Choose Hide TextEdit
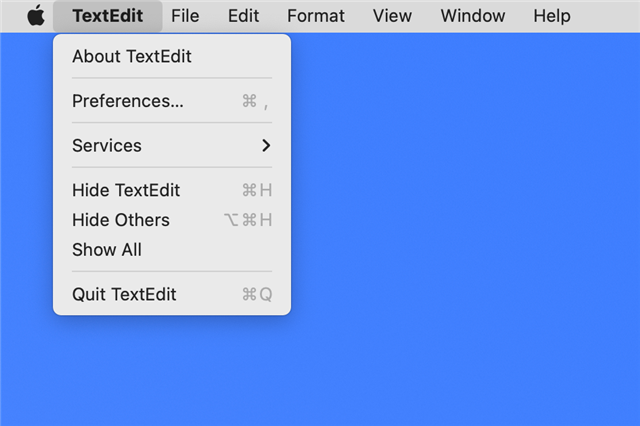Viewport: 640px width, 426px height. point(172,190)
